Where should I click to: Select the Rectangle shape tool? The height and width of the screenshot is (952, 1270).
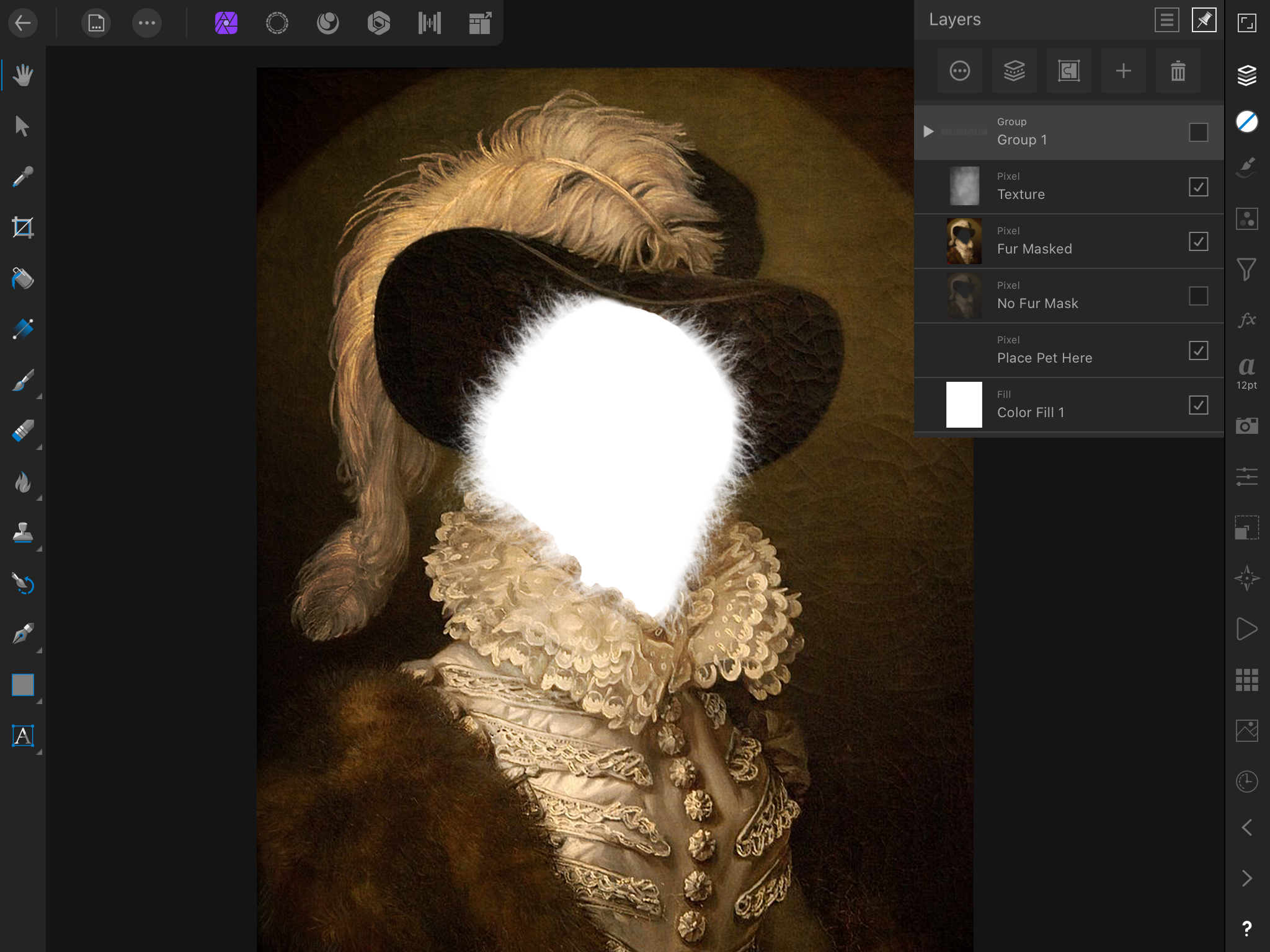click(x=23, y=685)
